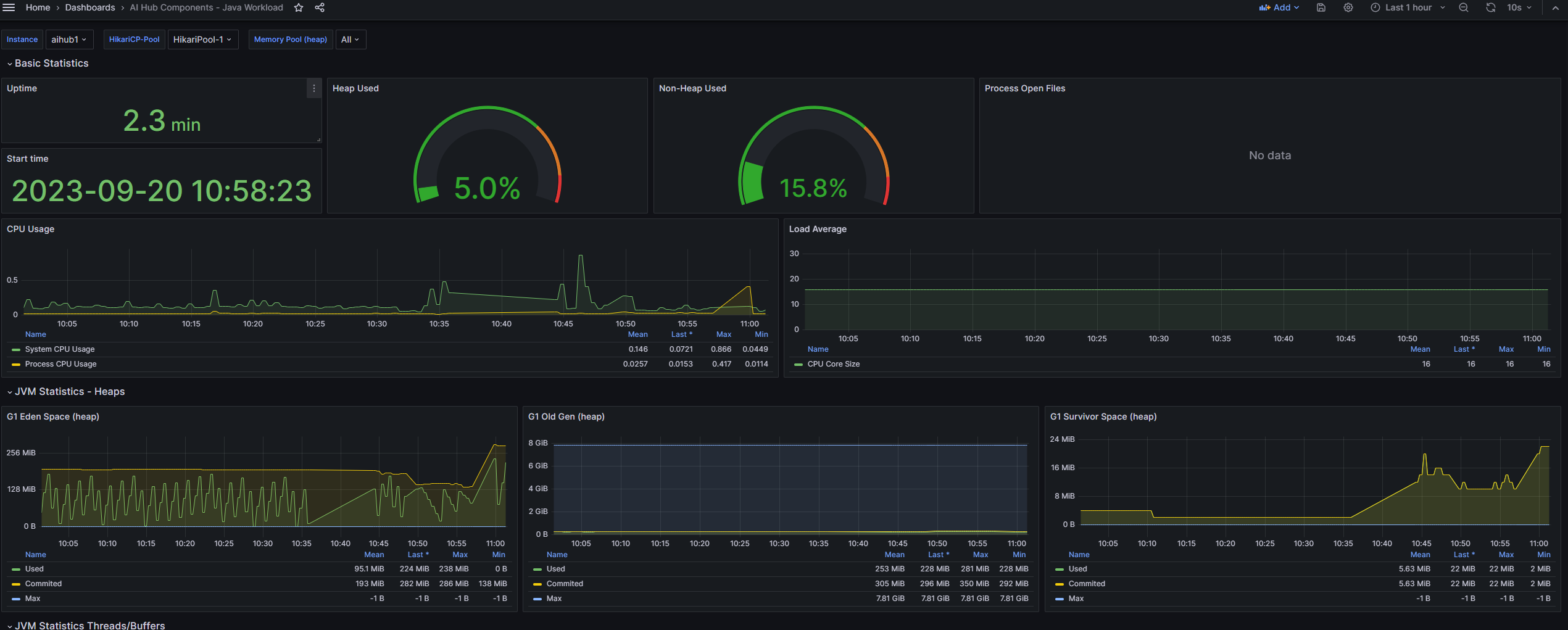1568x630 pixels.
Task: Open the hamburger navigation menu
Action: 9,7
